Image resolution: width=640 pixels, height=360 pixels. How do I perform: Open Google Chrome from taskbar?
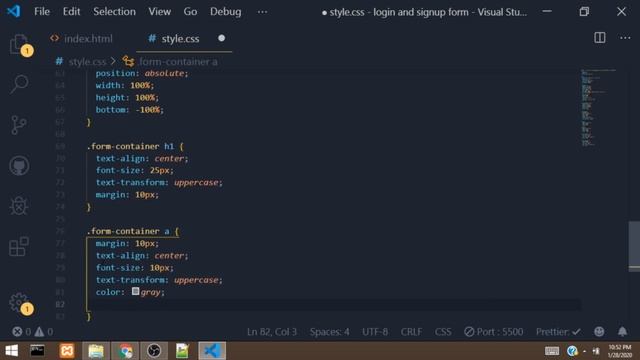(126, 351)
